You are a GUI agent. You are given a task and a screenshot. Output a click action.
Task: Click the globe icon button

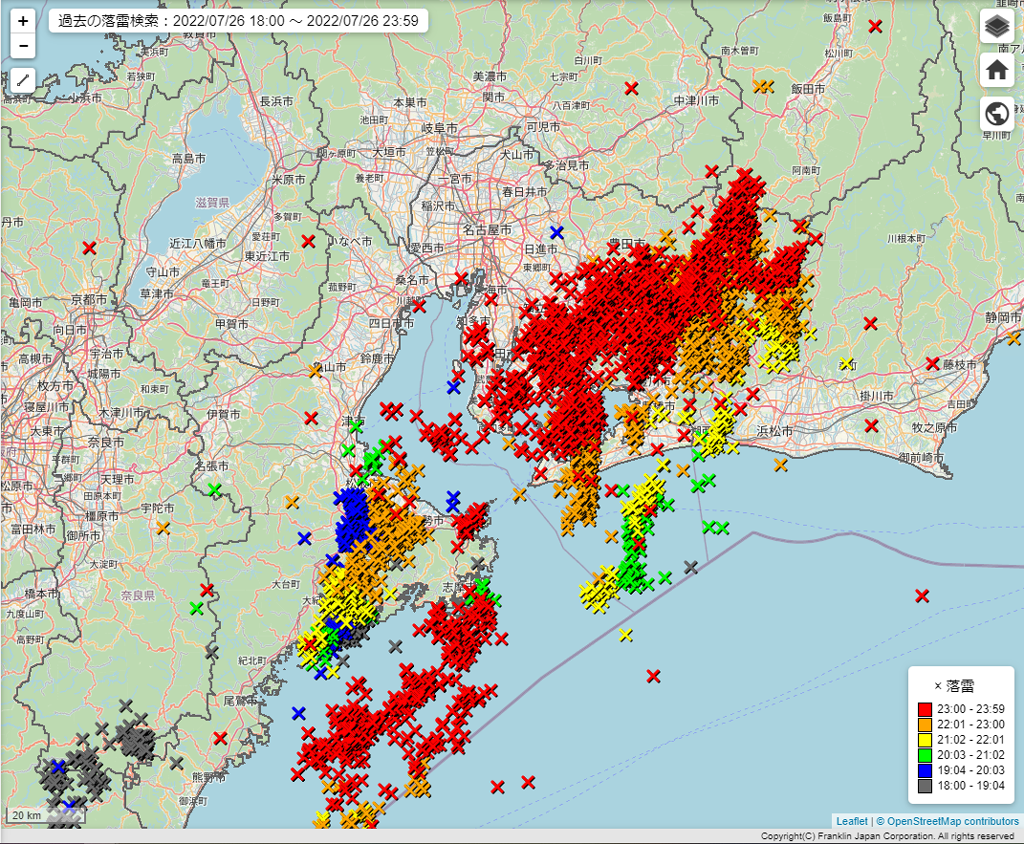[x=996, y=113]
